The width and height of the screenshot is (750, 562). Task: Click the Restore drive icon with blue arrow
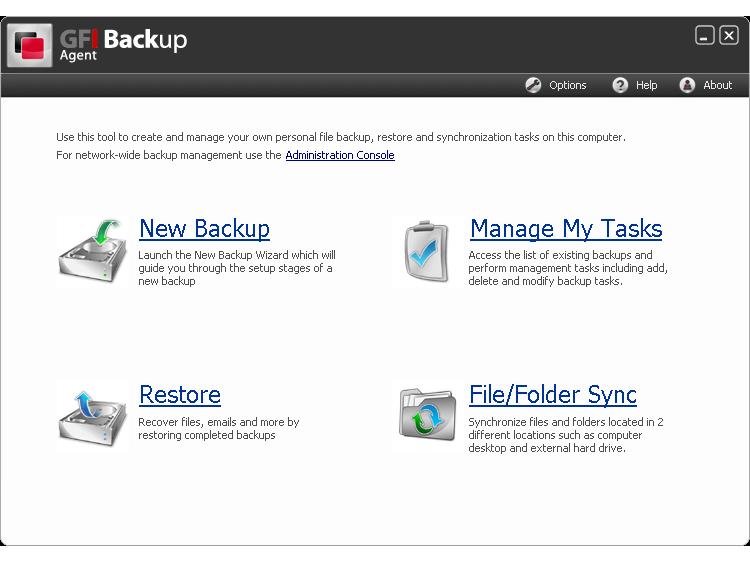tap(93, 417)
